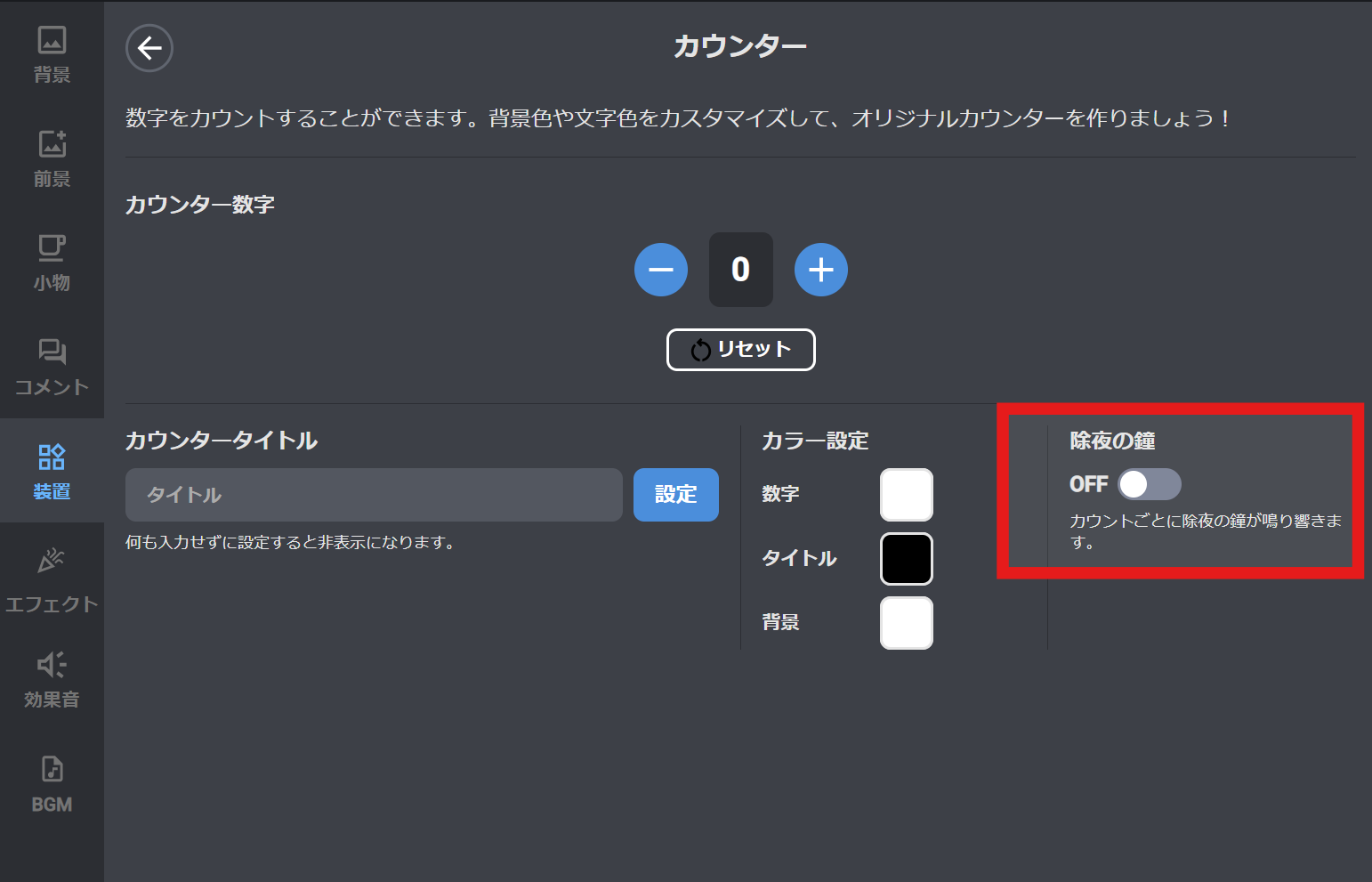This screenshot has width=1372, height=882.
Task: Open the 数字 number color swatch
Action: coord(906,495)
